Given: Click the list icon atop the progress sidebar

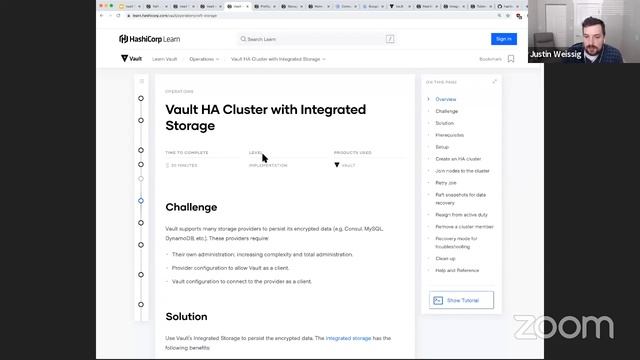Looking at the screenshot, I should (x=142, y=81).
